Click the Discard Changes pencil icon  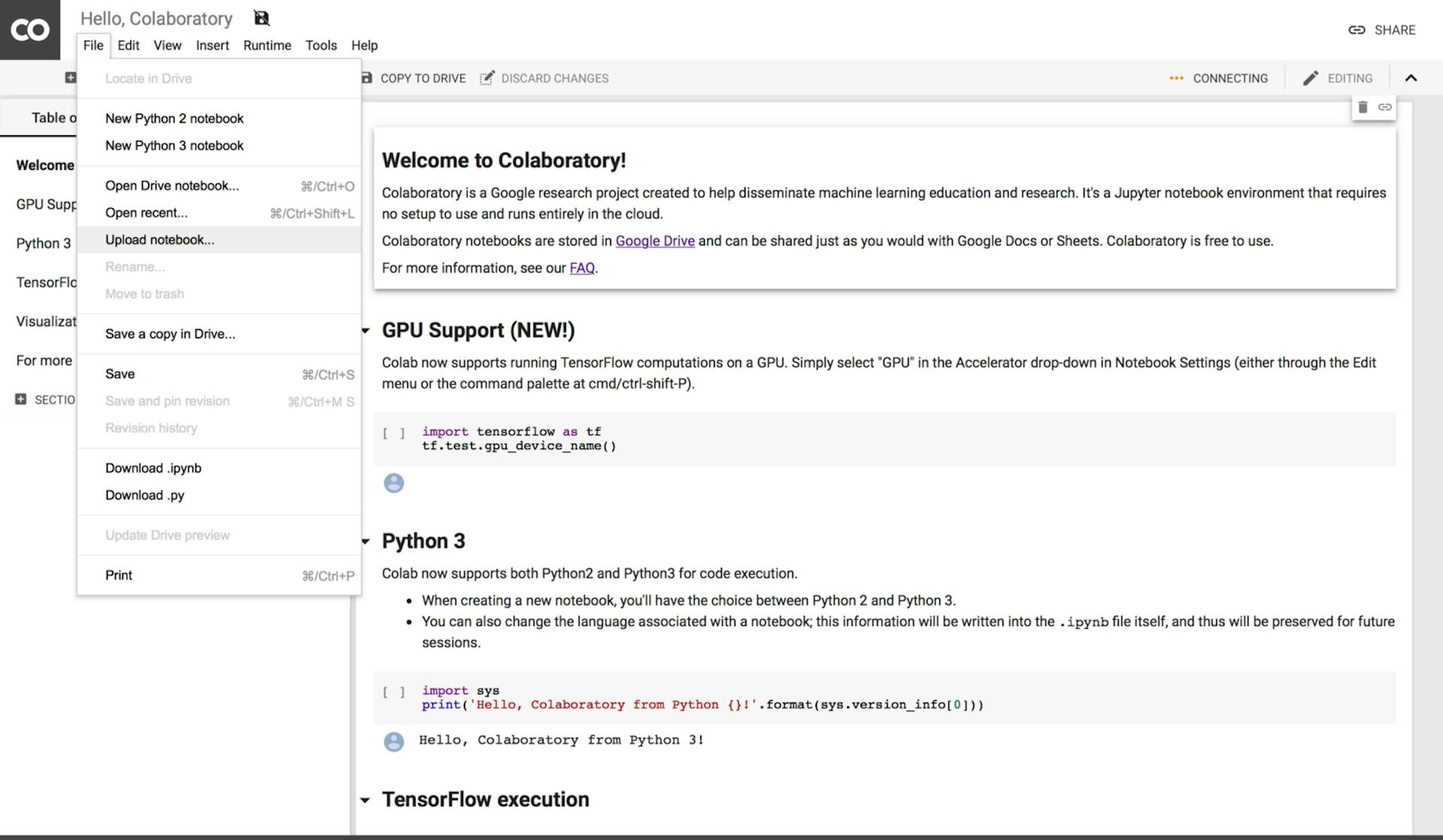(489, 77)
